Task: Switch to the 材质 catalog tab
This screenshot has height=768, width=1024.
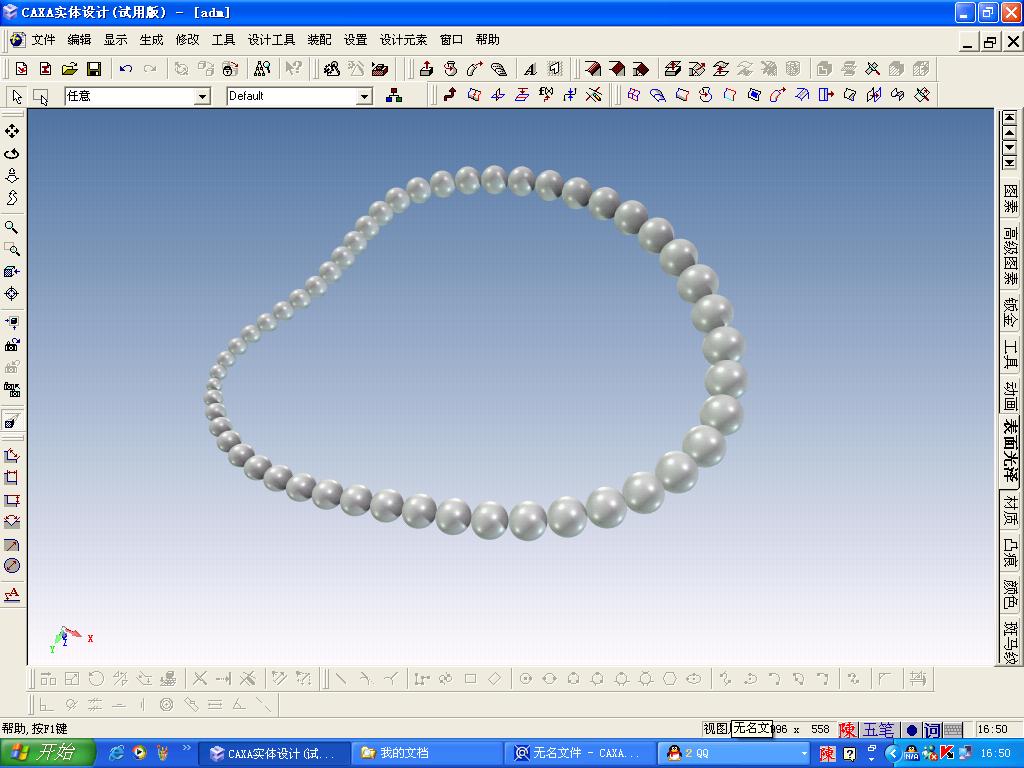Action: tap(1010, 510)
